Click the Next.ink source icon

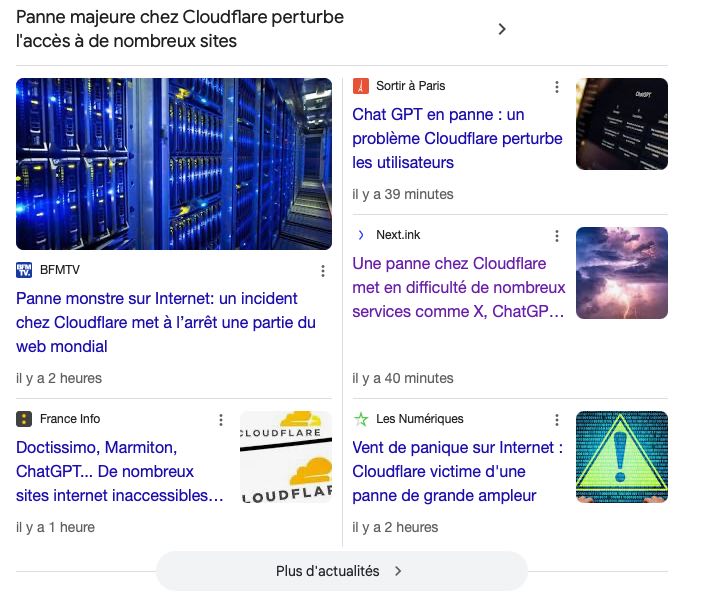point(361,235)
